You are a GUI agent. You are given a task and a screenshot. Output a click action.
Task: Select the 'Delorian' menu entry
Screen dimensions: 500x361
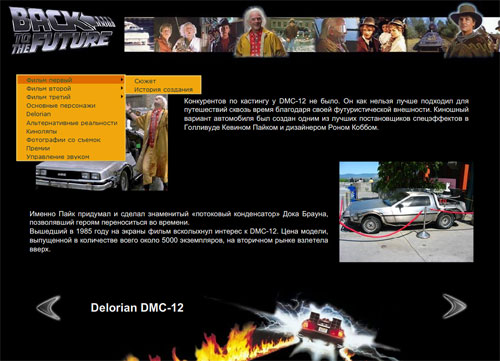(71, 114)
